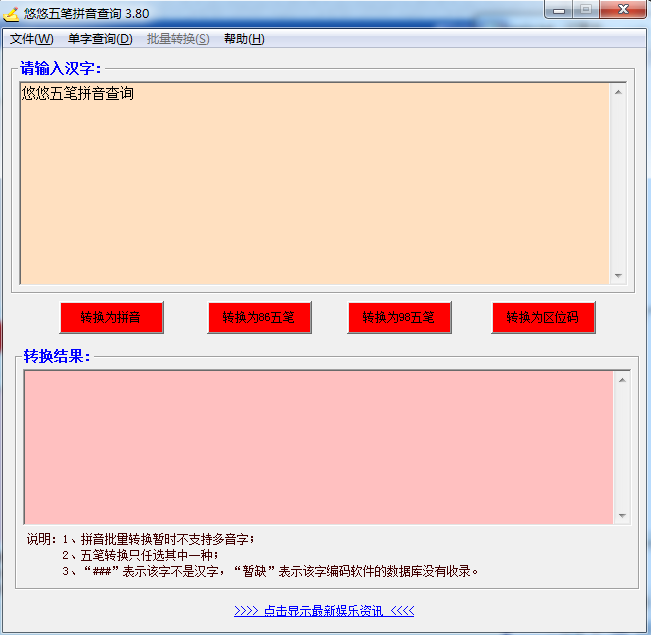Click the input box scroll up arrow
Image resolution: width=651 pixels, height=635 pixels.
(618, 93)
